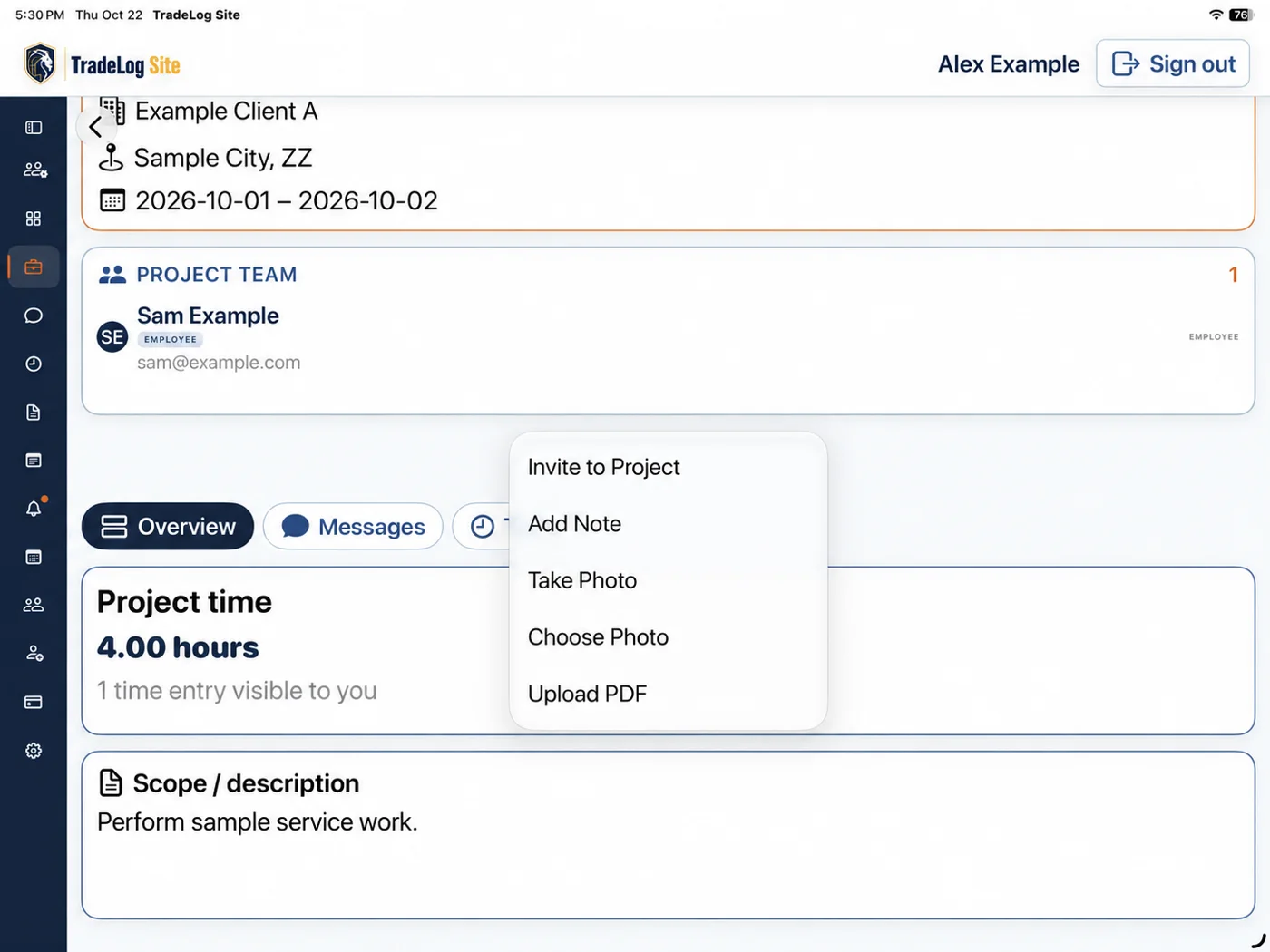Click the sam@example.com email address

click(219, 363)
